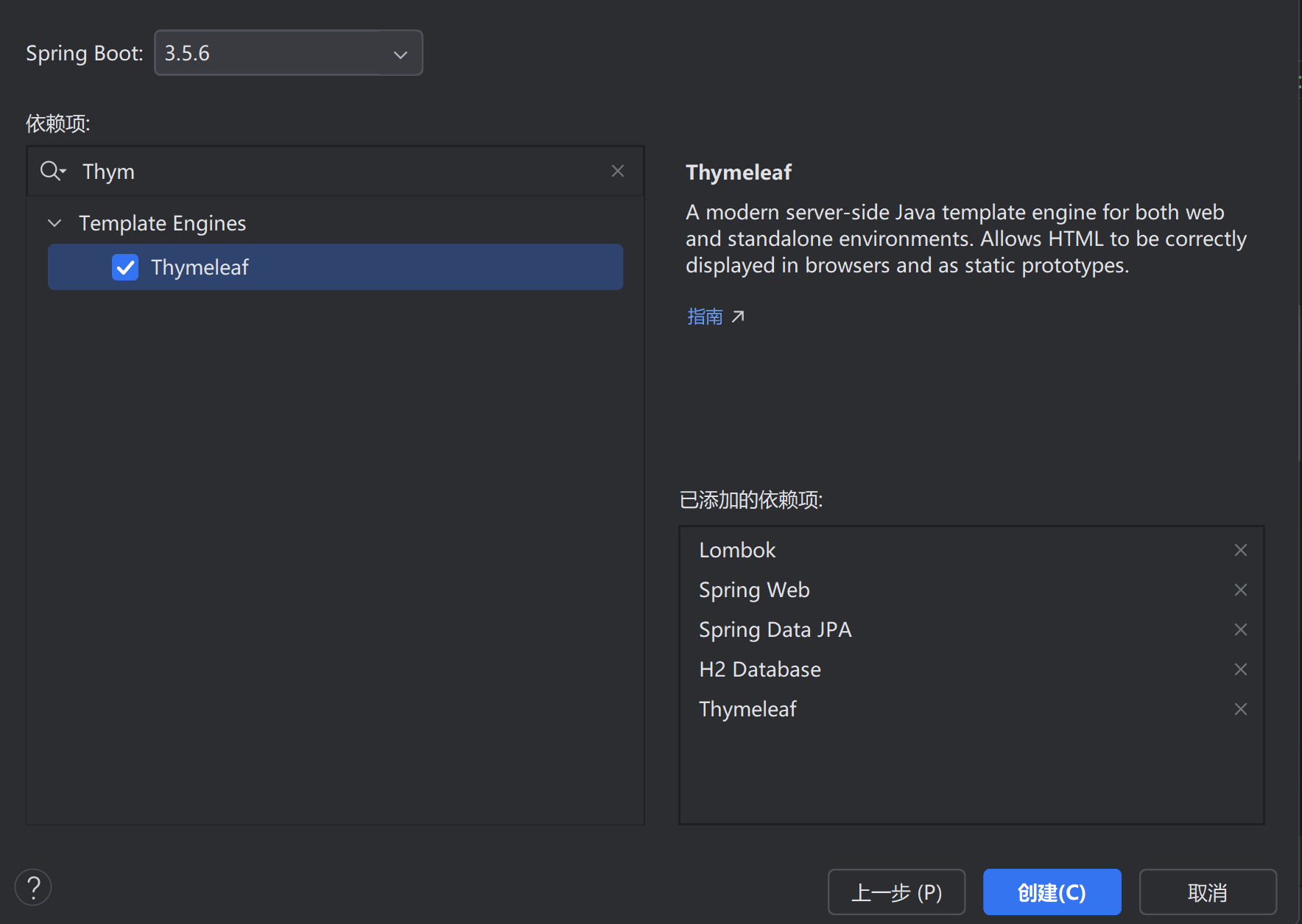Open help with the question mark button
Viewport: 1302px width, 924px height.
[33, 887]
